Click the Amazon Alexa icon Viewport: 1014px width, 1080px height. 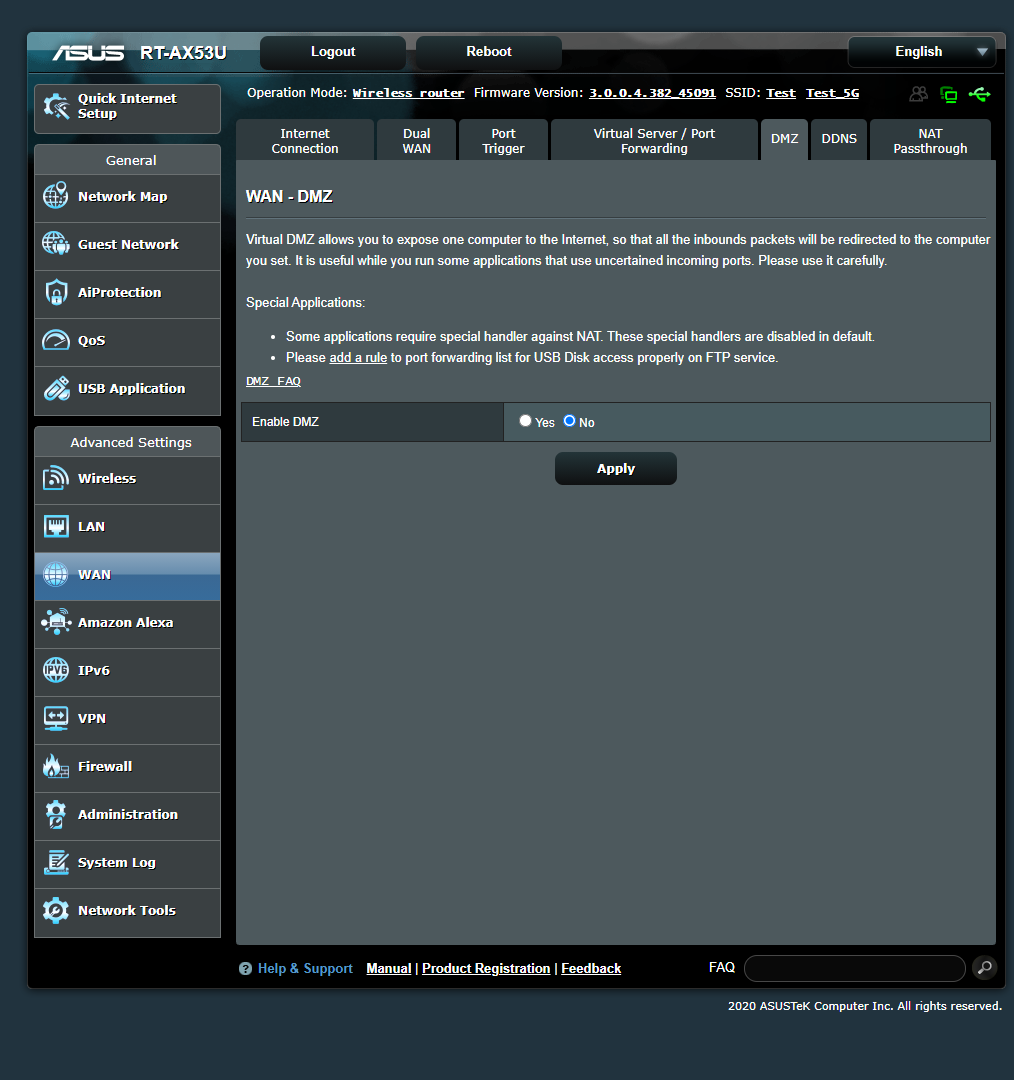point(56,622)
